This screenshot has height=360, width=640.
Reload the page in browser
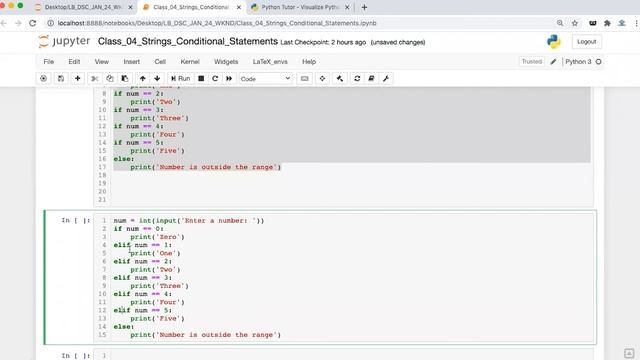click(x=33, y=23)
